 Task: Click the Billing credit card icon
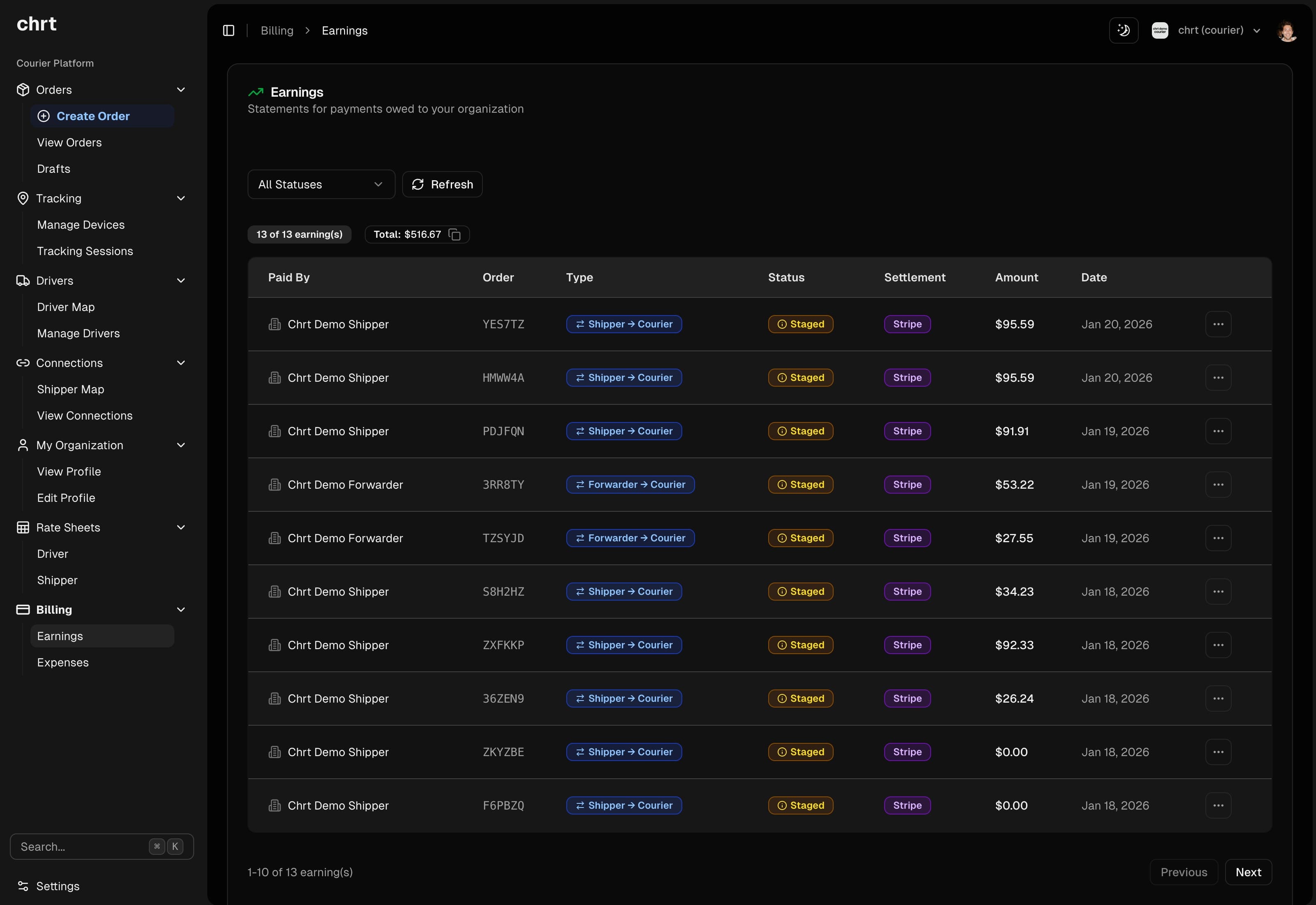23,610
